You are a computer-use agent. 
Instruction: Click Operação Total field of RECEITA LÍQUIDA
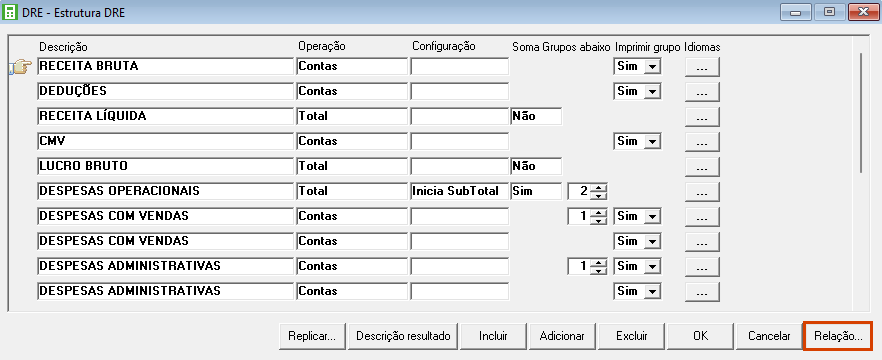tap(352, 116)
